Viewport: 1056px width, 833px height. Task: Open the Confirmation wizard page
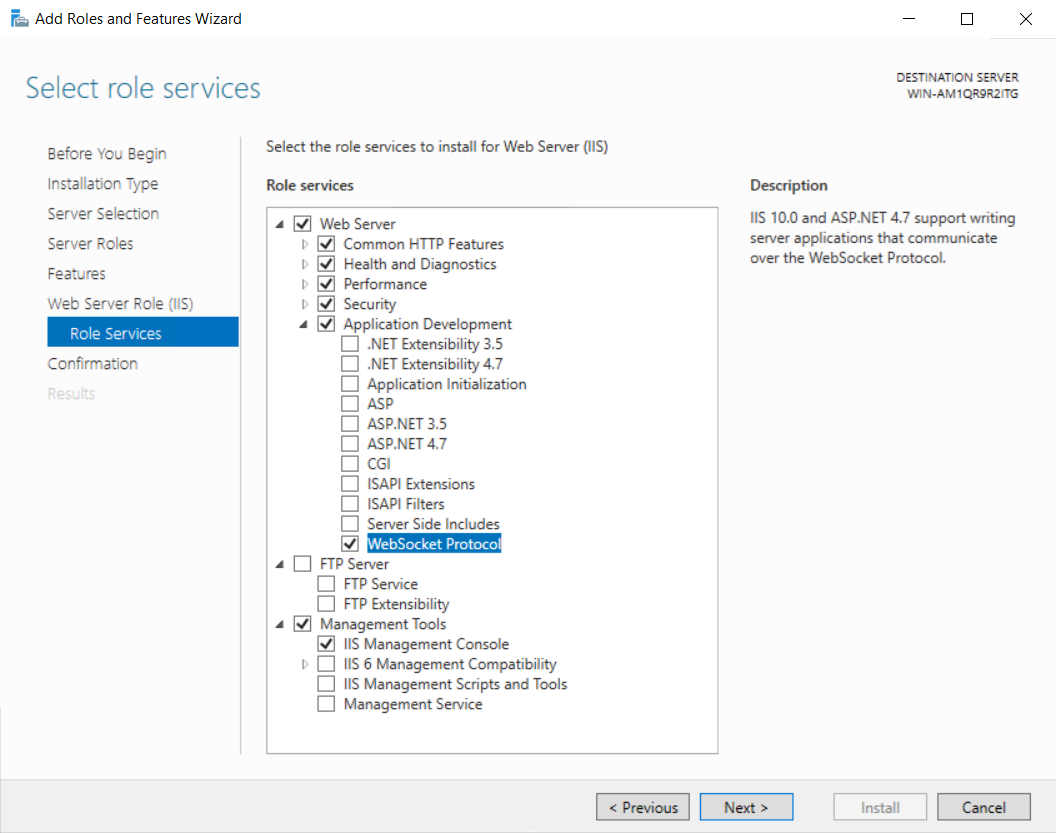pyautogui.click(x=92, y=364)
